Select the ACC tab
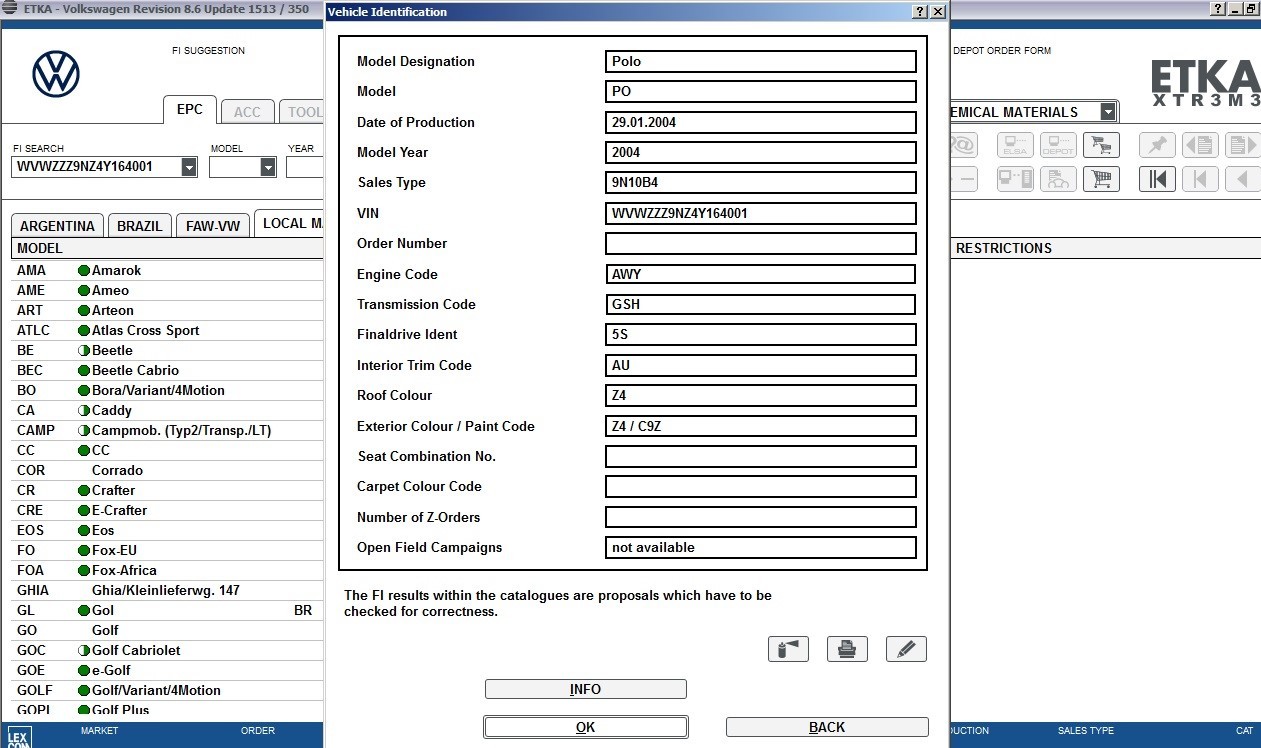This screenshot has height=748, width=1261. point(247,111)
